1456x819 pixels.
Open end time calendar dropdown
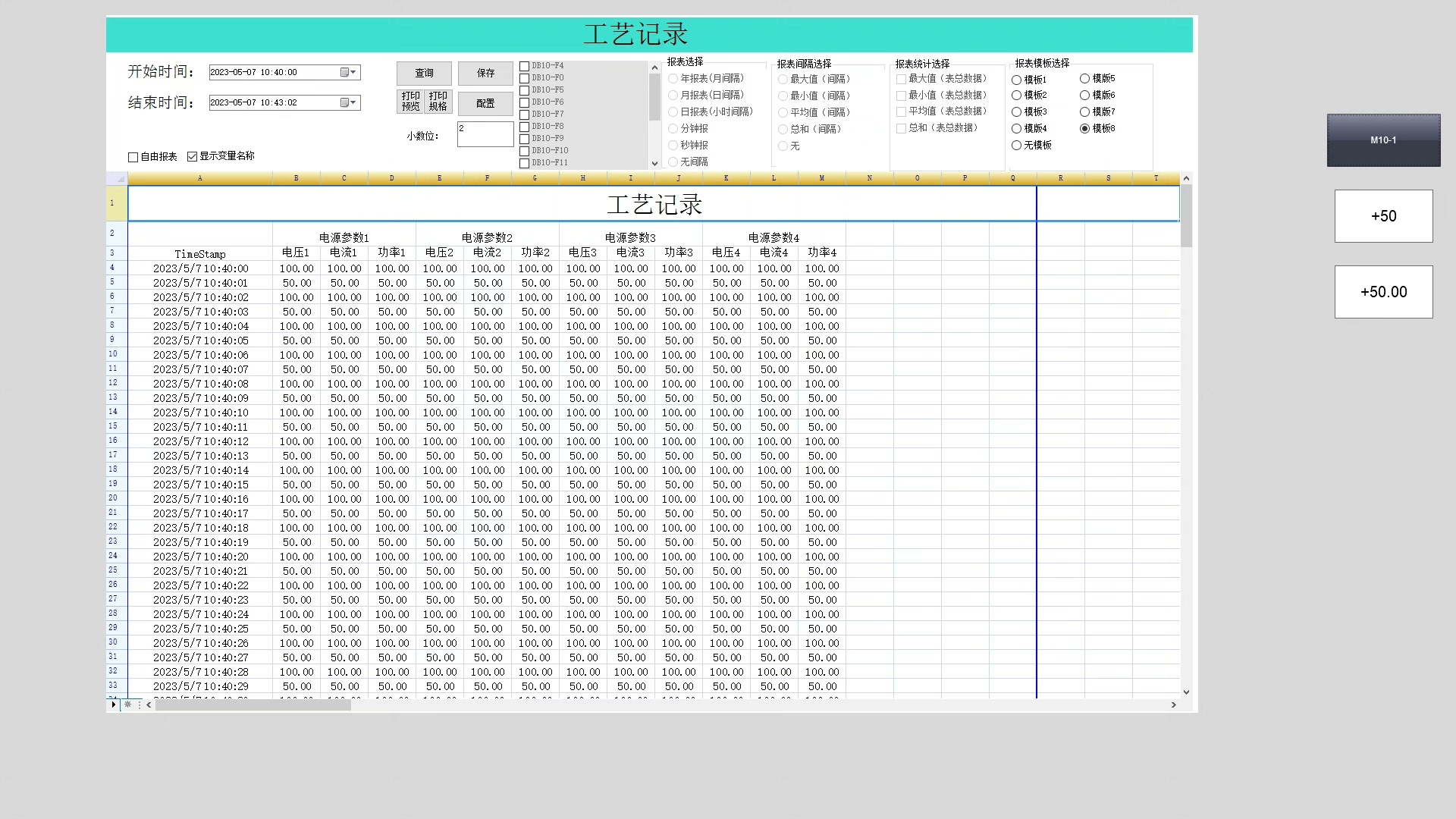coord(348,102)
